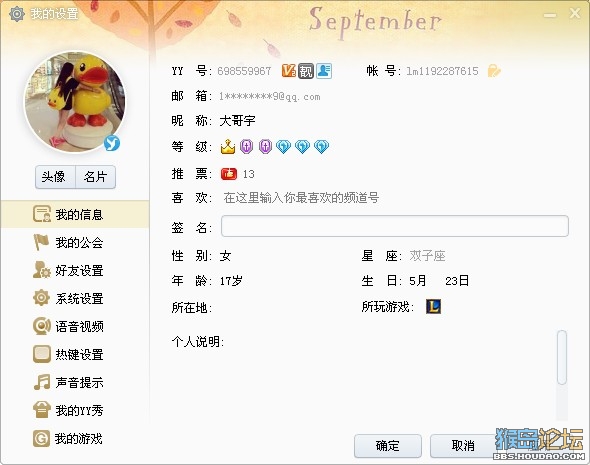The height and width of the screenshot is (465, 590).
Task: Click the edit icon beside account number
Action: (494, 71)
